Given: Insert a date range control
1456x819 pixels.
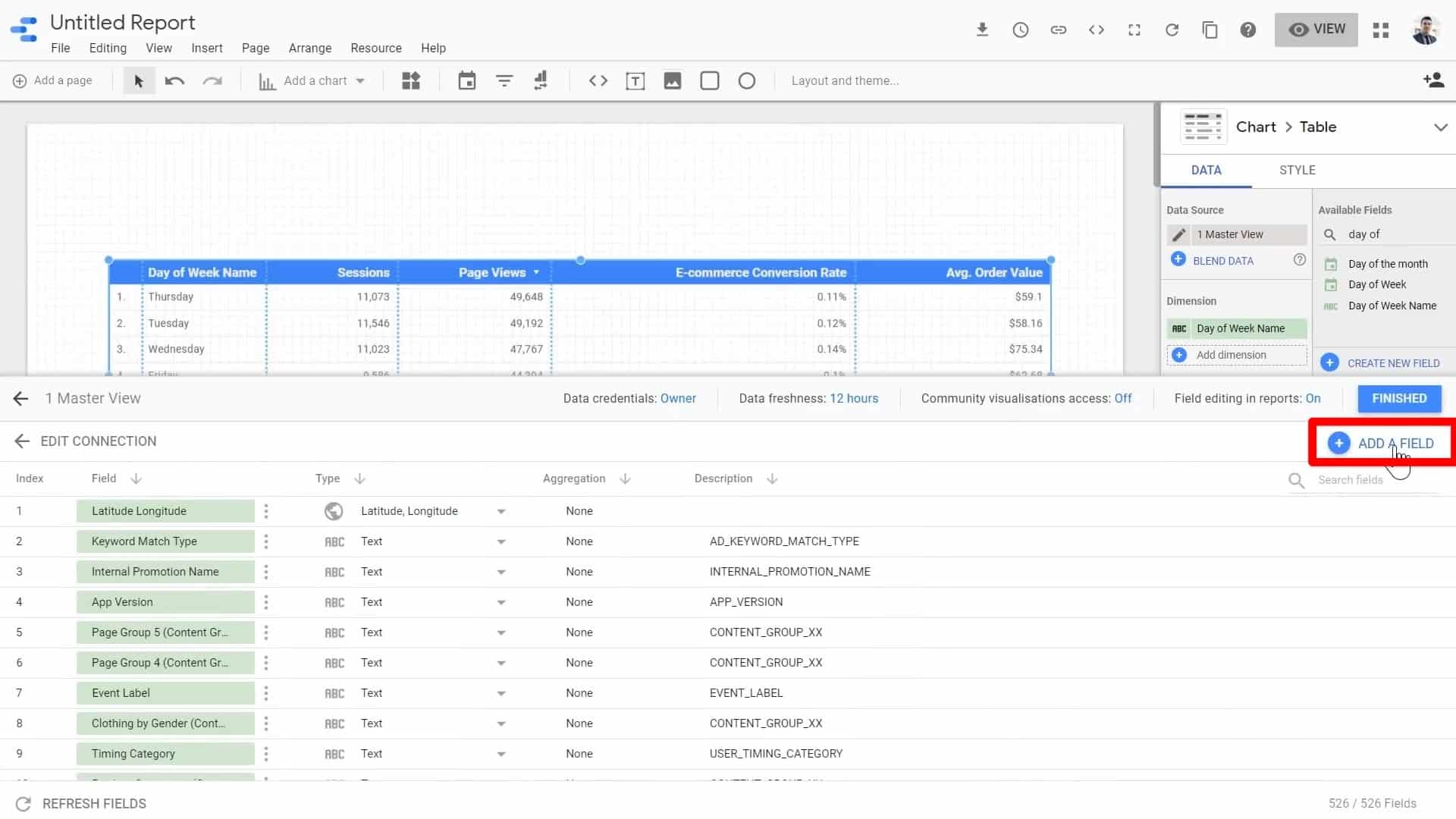Looking at the screenshot, I should pos(466,80).
